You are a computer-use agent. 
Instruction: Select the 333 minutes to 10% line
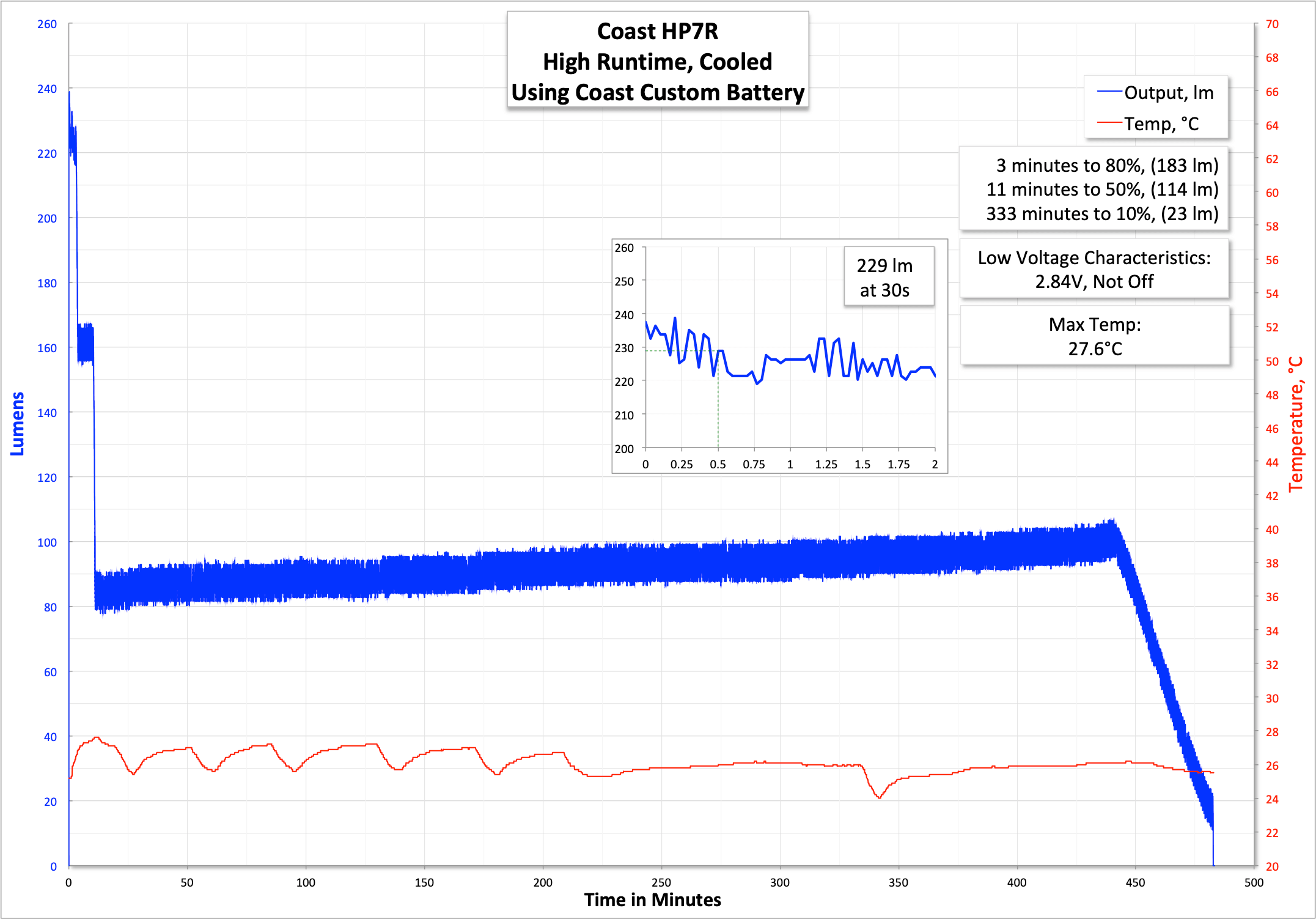click(1101, 214)
